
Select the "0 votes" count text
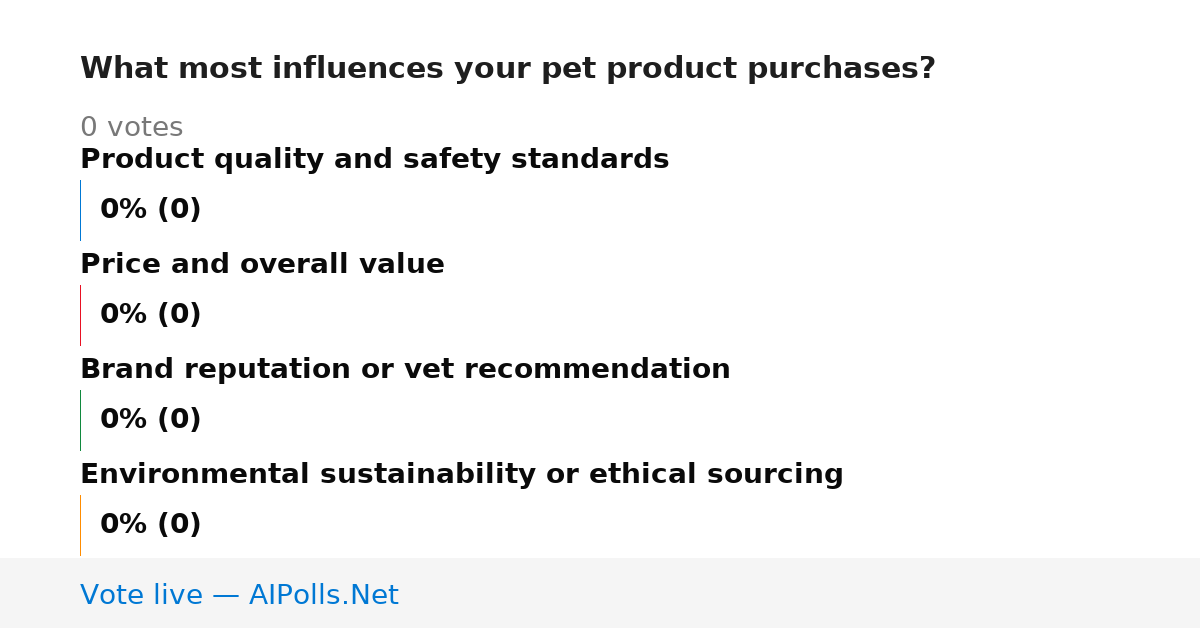[131, 128]
